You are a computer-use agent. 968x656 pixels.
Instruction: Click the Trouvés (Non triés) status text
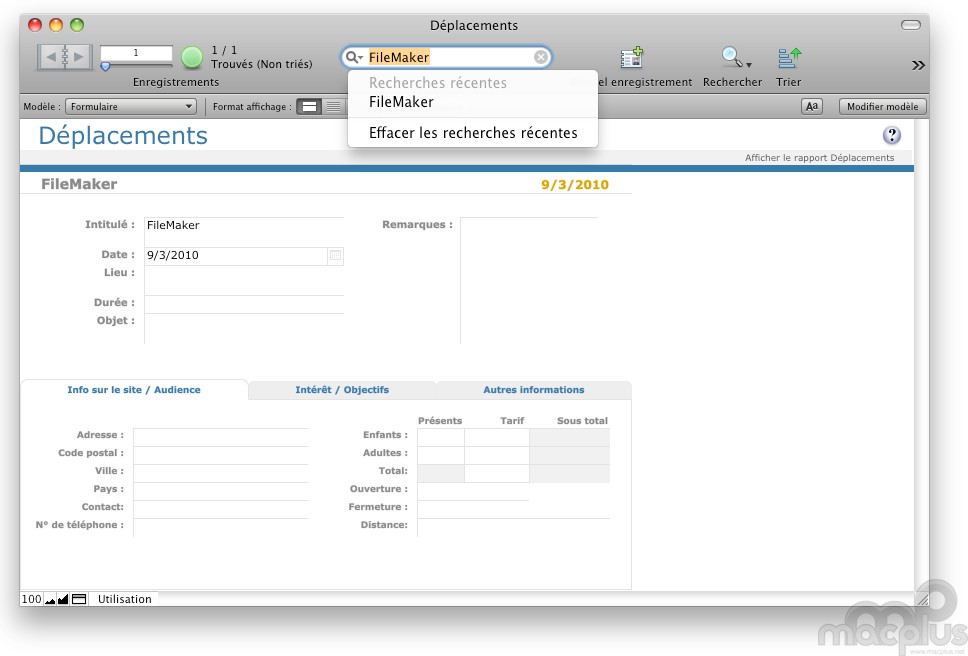[x=262, y=64]
